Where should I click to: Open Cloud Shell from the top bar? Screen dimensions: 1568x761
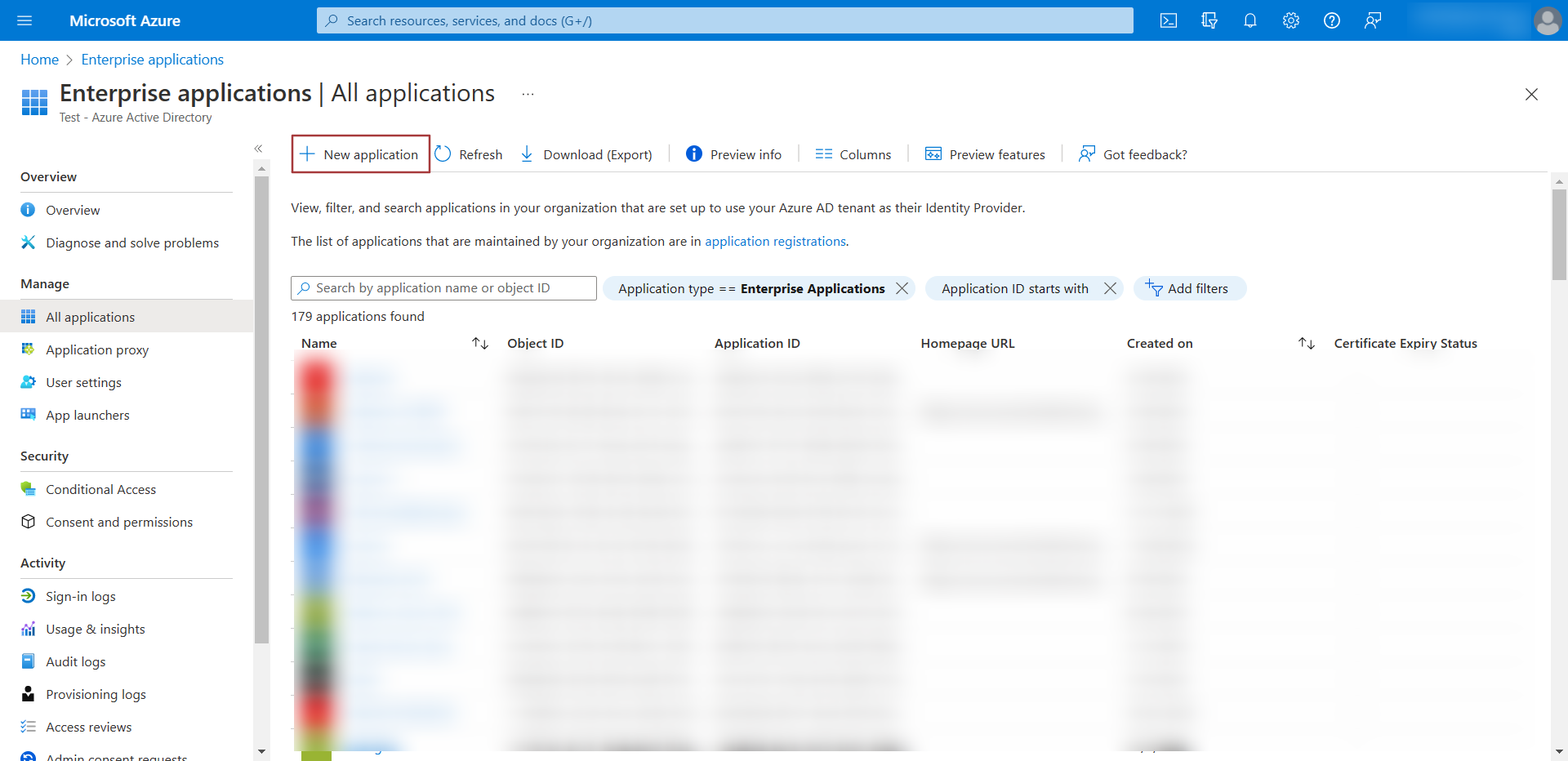click(1168, 20)
